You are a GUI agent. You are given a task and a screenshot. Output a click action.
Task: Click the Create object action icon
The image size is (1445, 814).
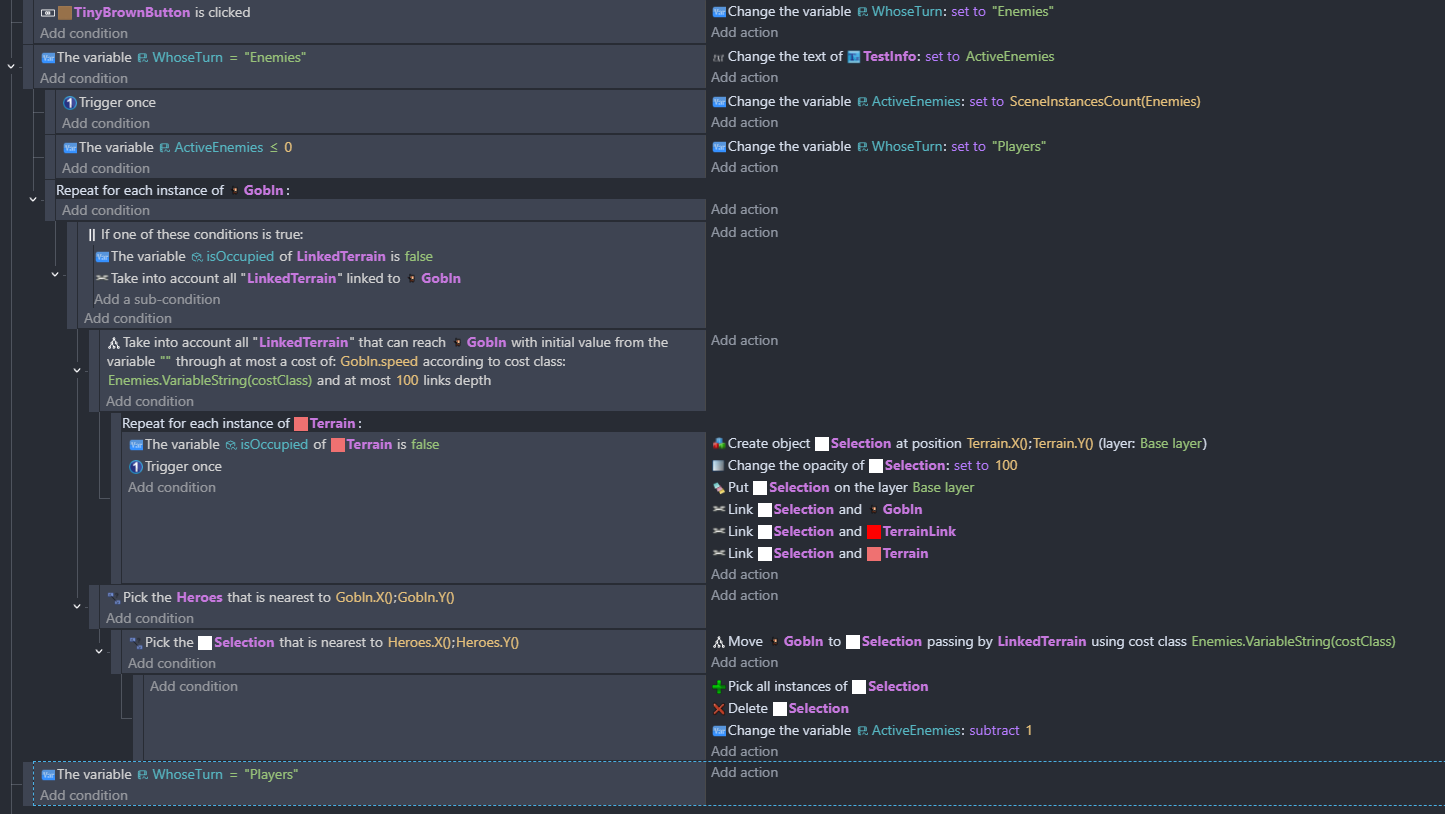718,444
